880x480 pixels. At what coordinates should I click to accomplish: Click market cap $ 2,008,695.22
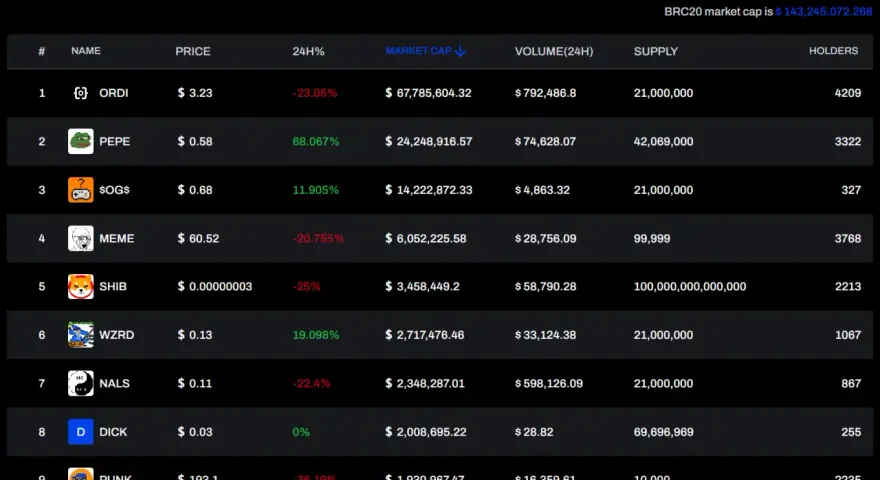coord(426,432)
